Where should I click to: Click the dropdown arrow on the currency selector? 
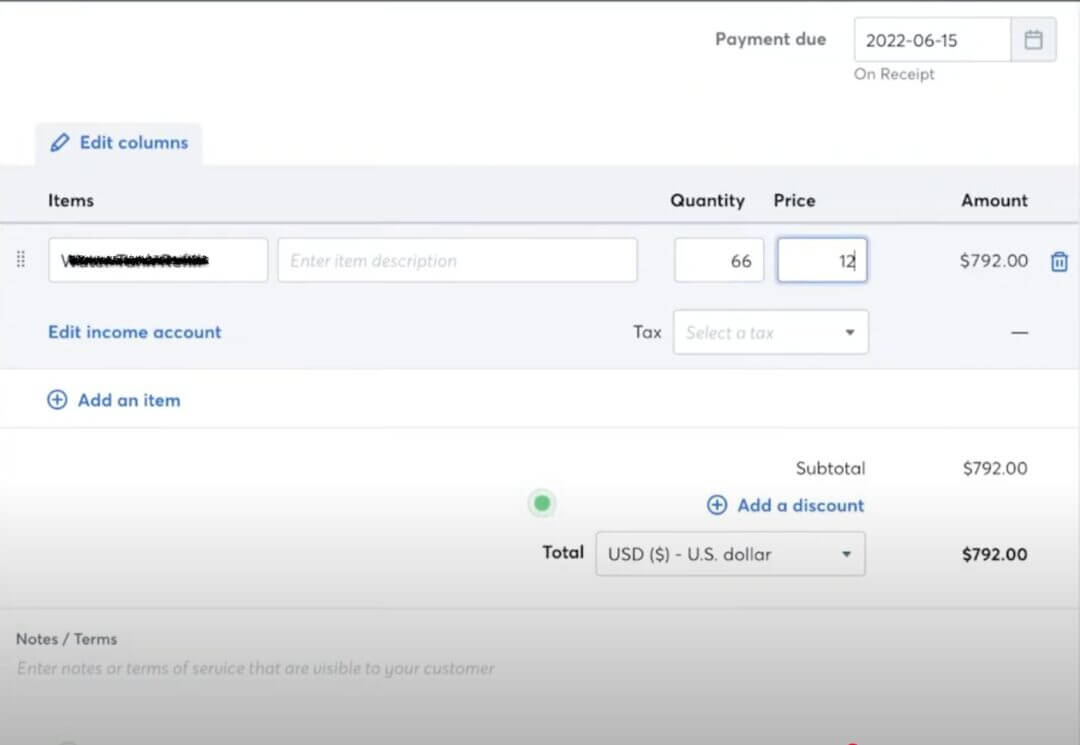tap(846, 553)
